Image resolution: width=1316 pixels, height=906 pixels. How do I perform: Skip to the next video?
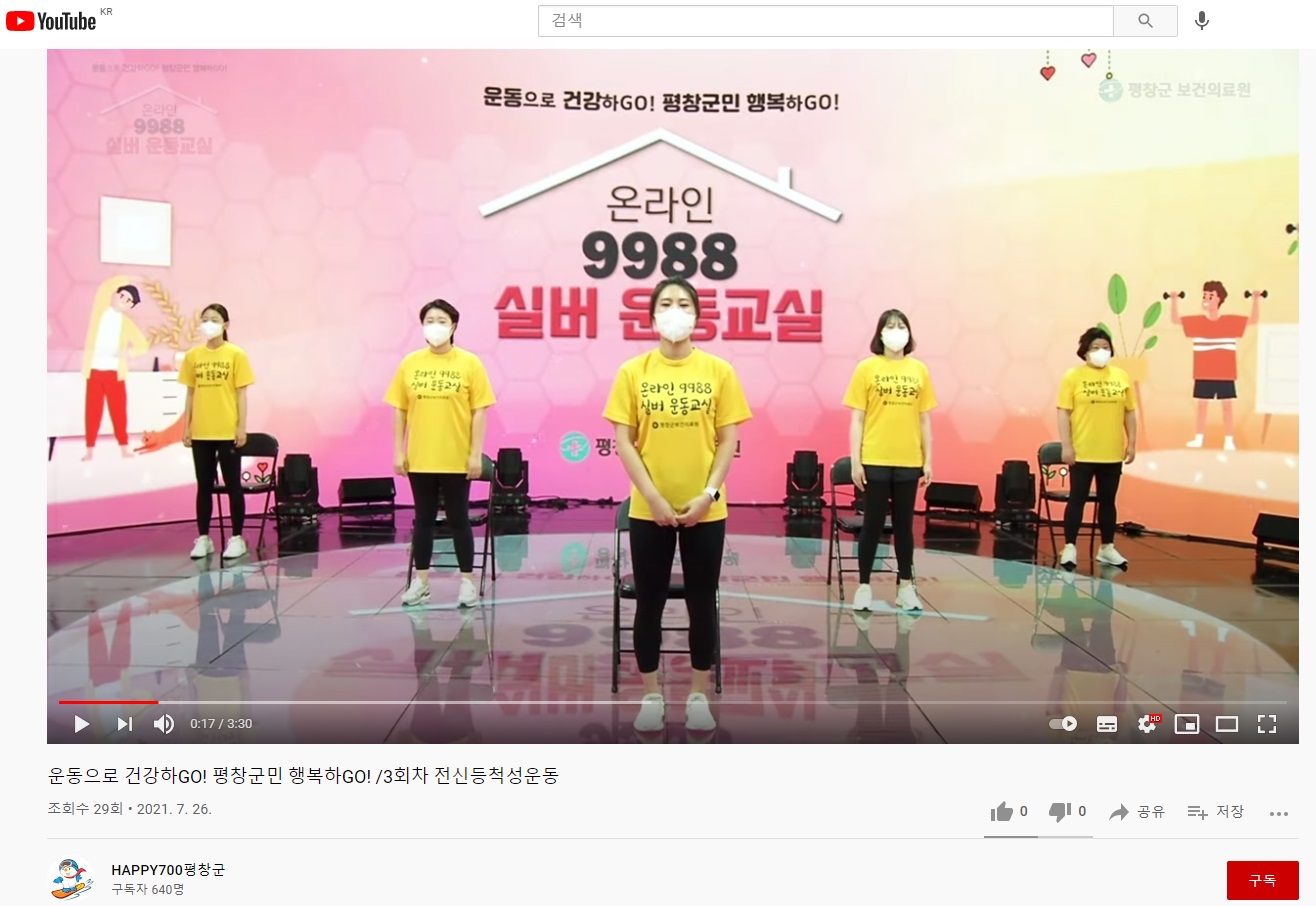point(124,724)
